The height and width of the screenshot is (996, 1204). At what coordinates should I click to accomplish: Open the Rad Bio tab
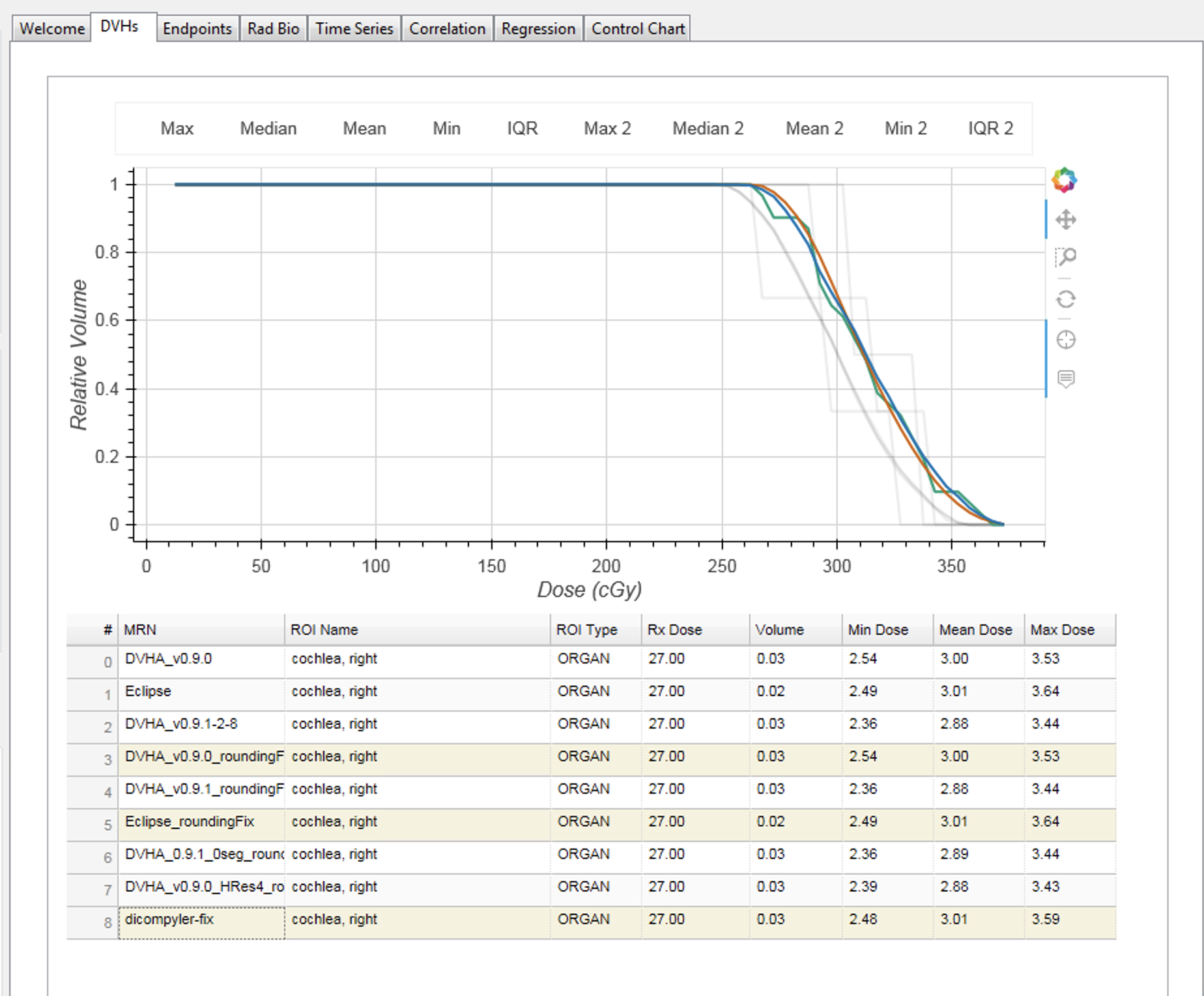point(273,28)
